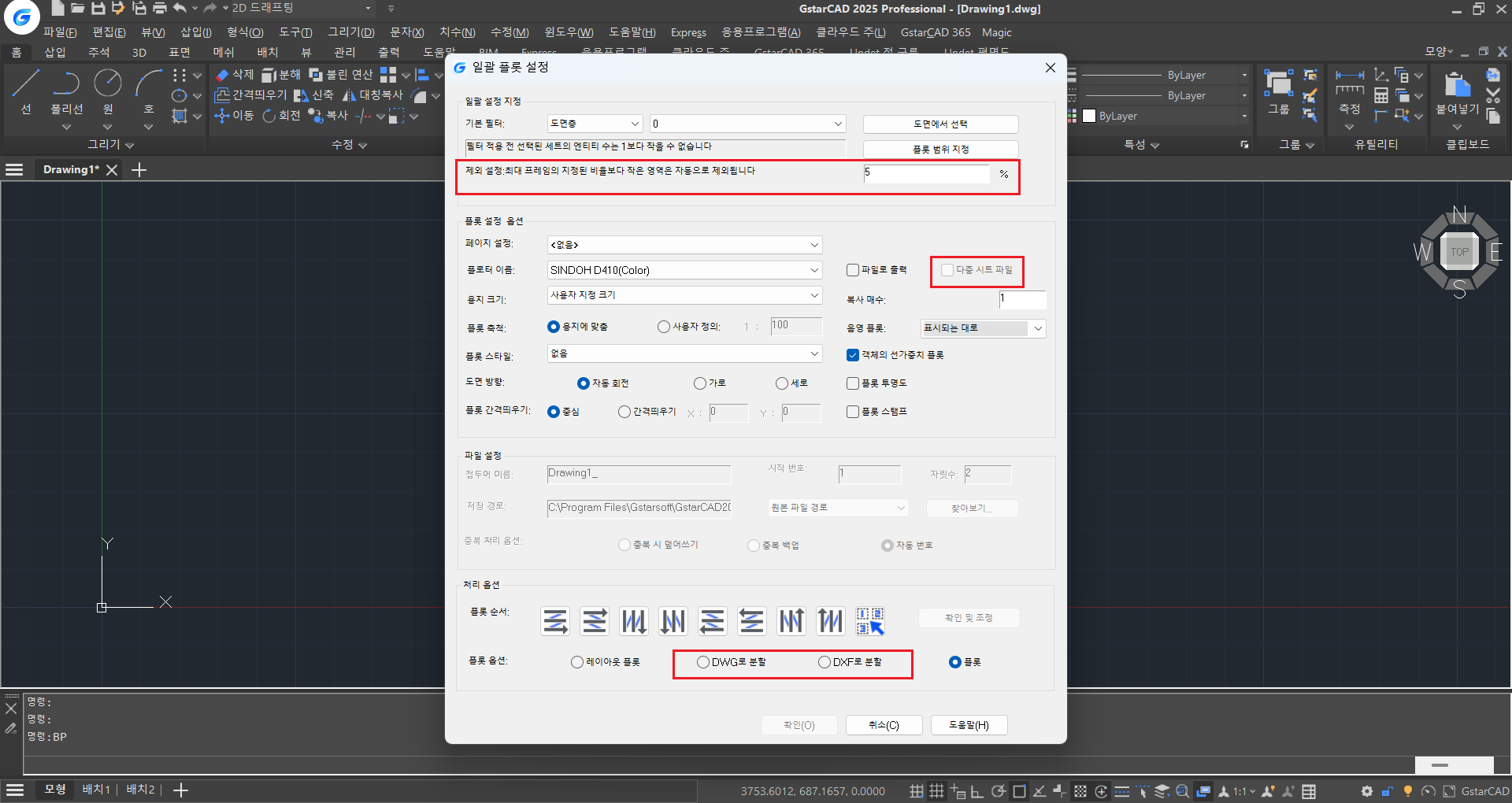Screen dimensions: 1512x803
Task: Enable 플롯 투명도 checkbox
Action: pyautogui.click(x=853, y=383)
